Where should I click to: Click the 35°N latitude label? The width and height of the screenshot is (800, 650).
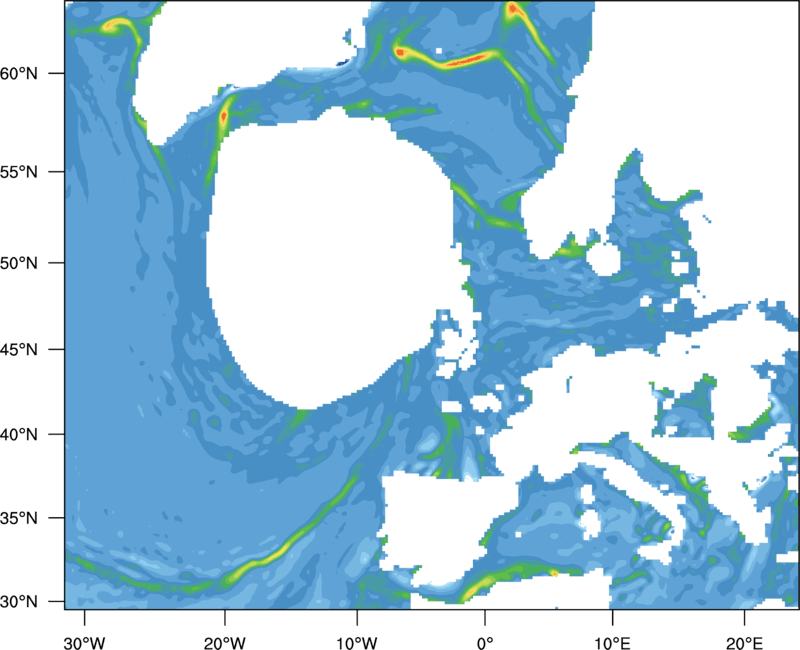click(x=19, y=518)
